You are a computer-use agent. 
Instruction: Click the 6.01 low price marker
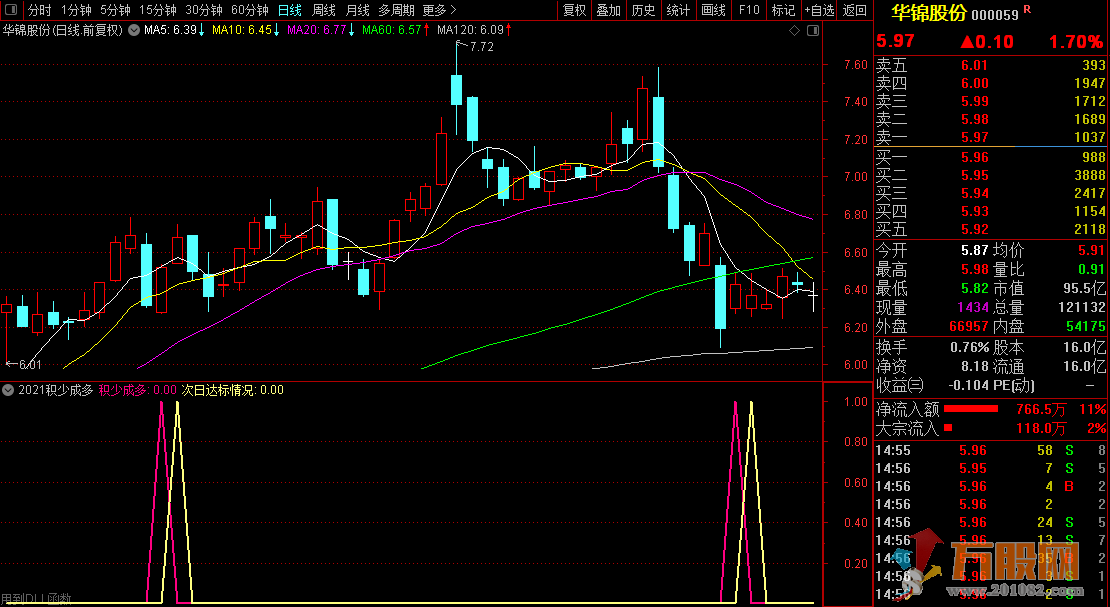[x=30, y=365]
